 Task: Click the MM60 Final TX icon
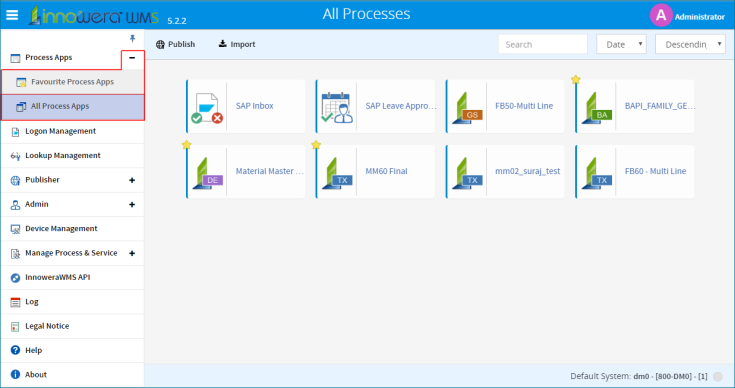pos(338,173)
